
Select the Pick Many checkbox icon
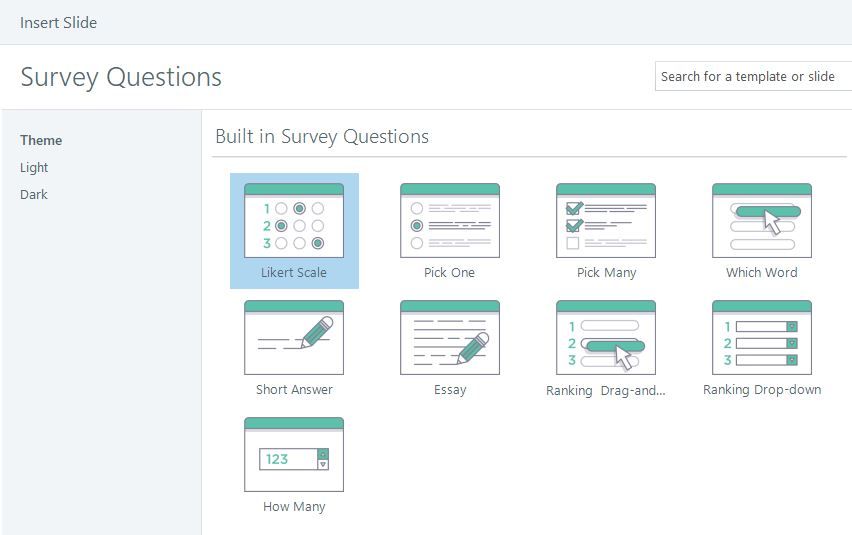[x=606, y=220]
